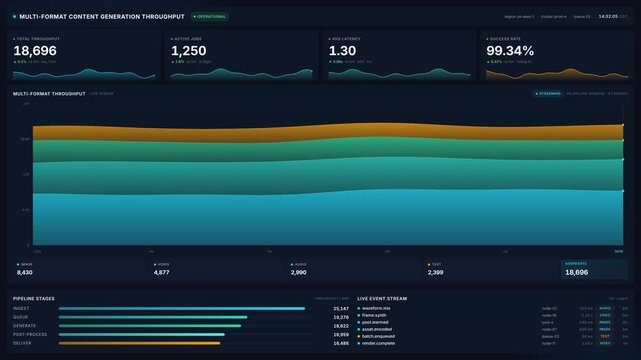This screenshot has width=641, height=360.
Task: Click the 14:32:05 clock readout
Action: [x=608, y=17]
